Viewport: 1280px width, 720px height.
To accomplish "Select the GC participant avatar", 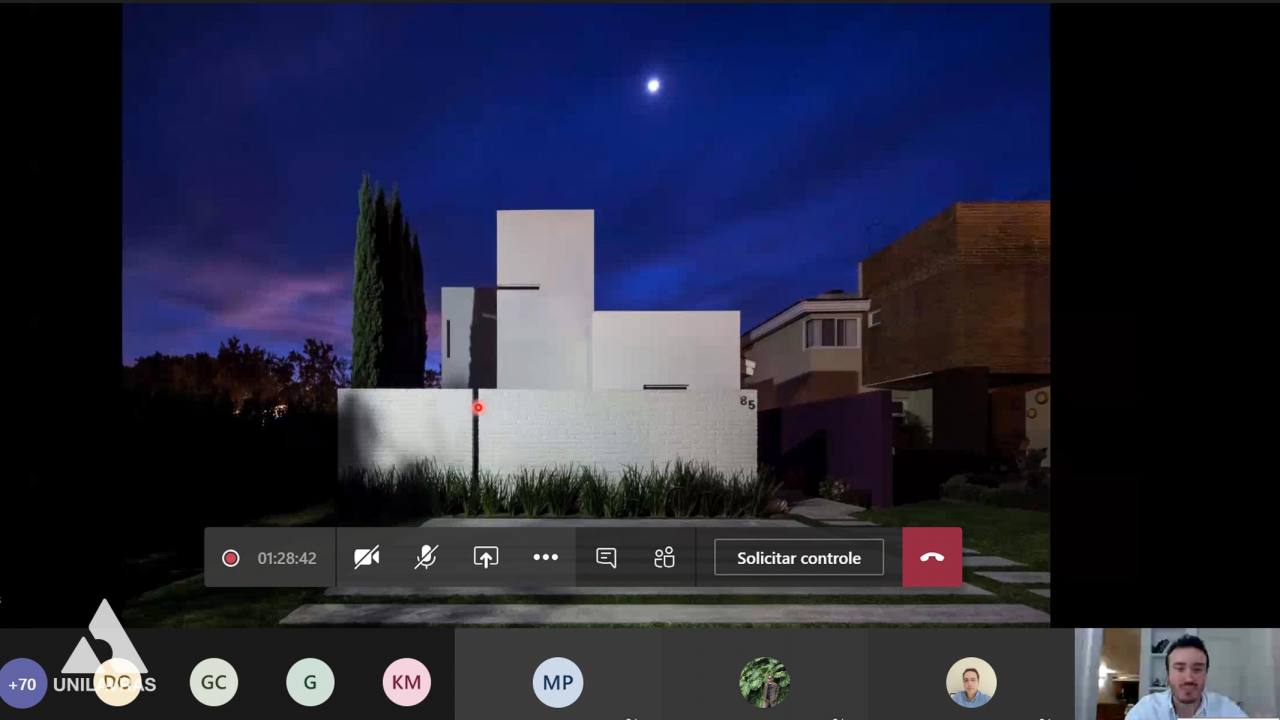I will 214,682.
